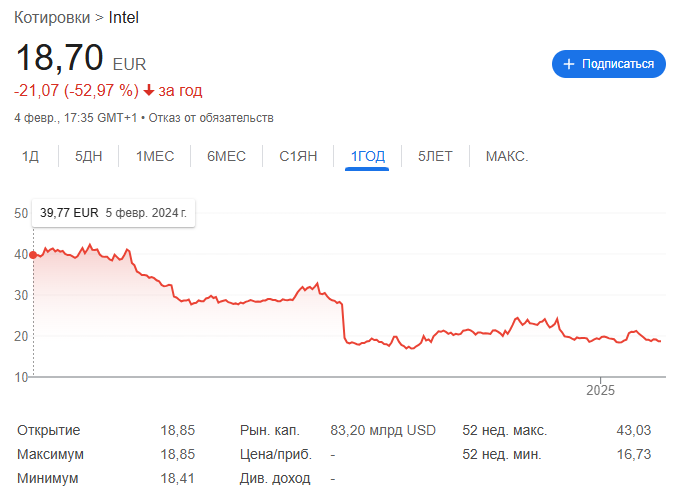Click the за год label
The width and height of the screenshot is (681, 500).
coord(180,90)
